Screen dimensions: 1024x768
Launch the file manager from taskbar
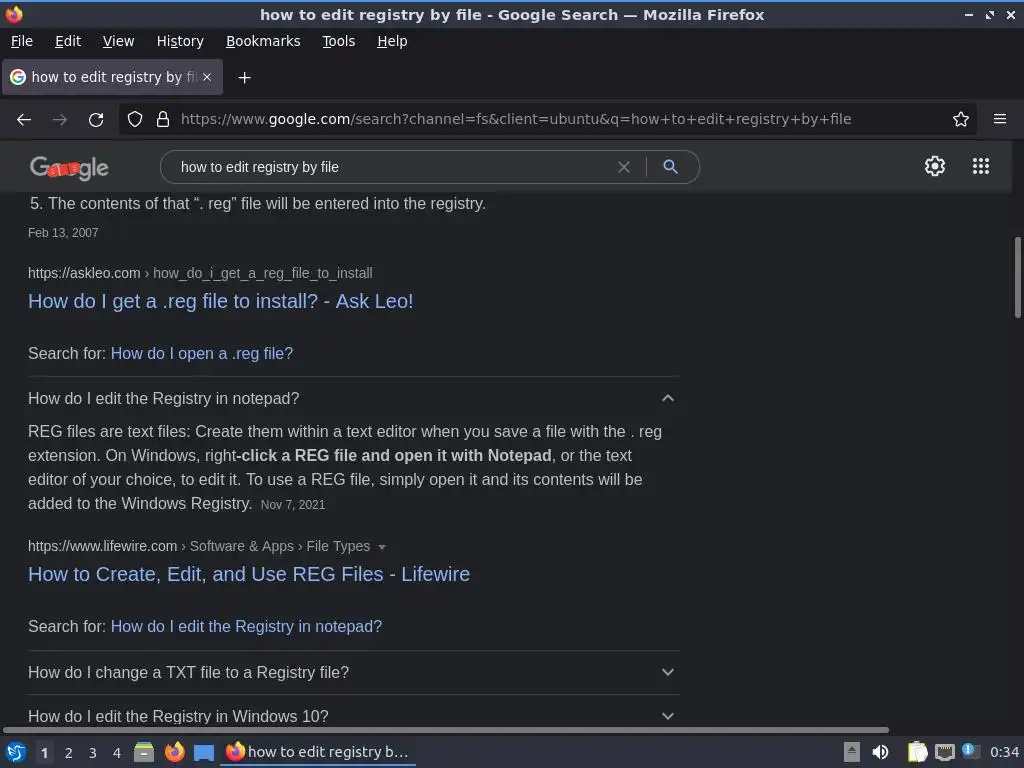[144, 752]
